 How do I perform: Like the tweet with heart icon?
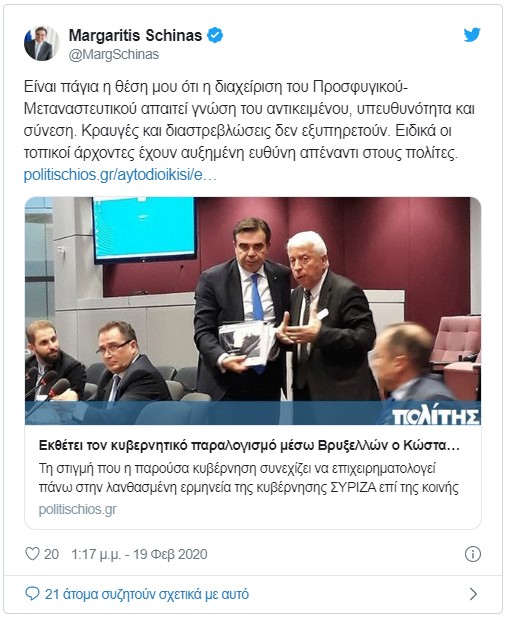[32, 554]
